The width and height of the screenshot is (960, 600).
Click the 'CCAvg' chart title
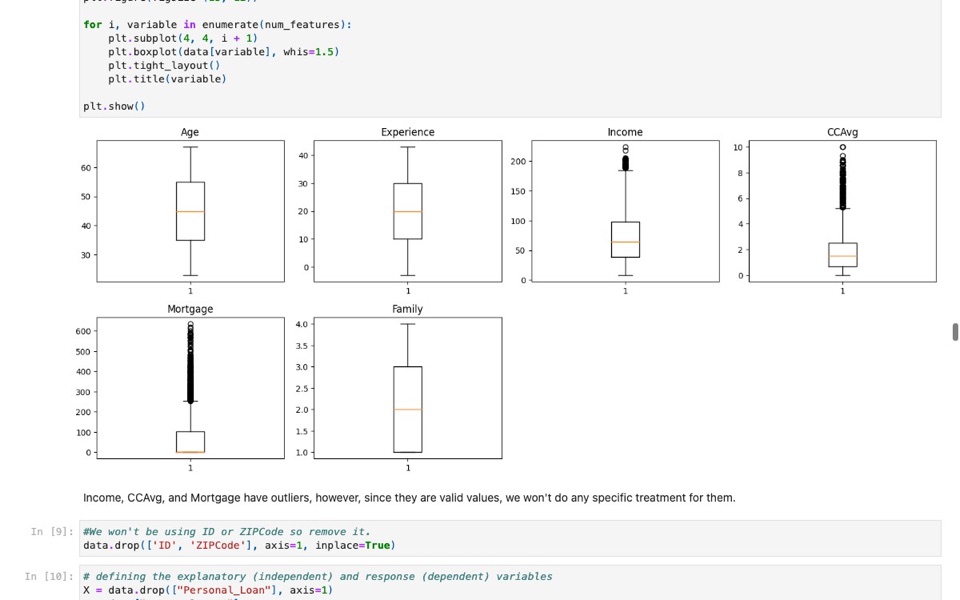click(842, 132)
